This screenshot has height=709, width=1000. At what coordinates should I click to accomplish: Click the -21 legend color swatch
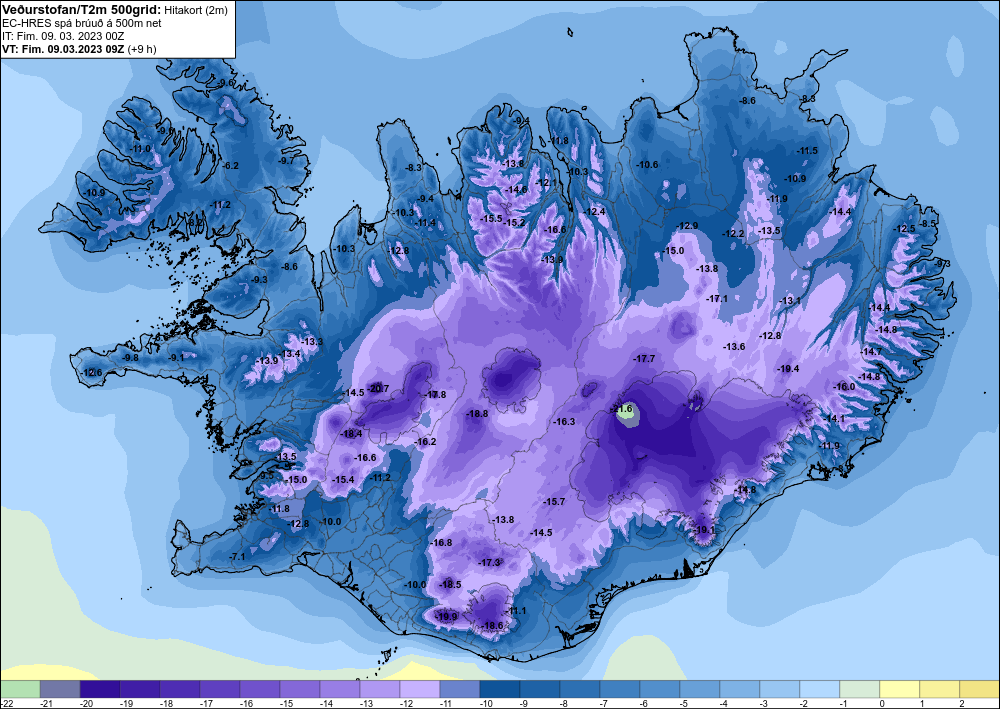click(x=60, y=689)
